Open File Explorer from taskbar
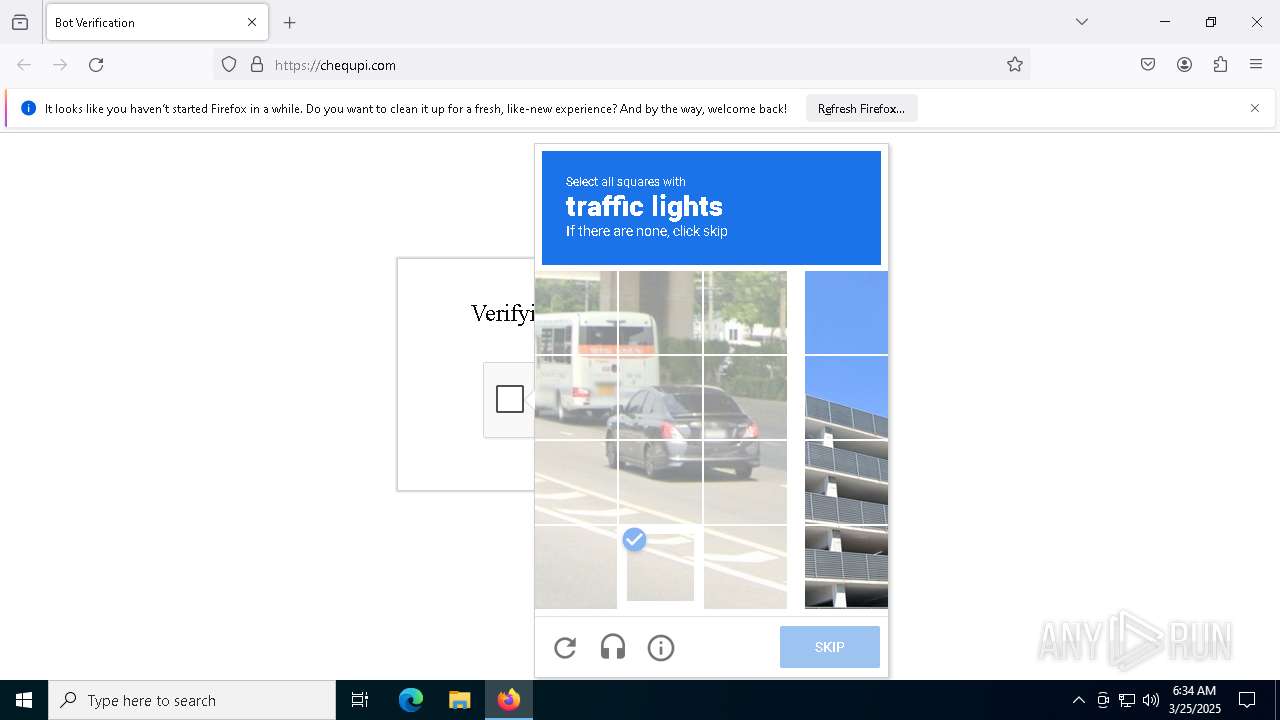Viewport: 1280px width, 720px height. tap(459, 700)
